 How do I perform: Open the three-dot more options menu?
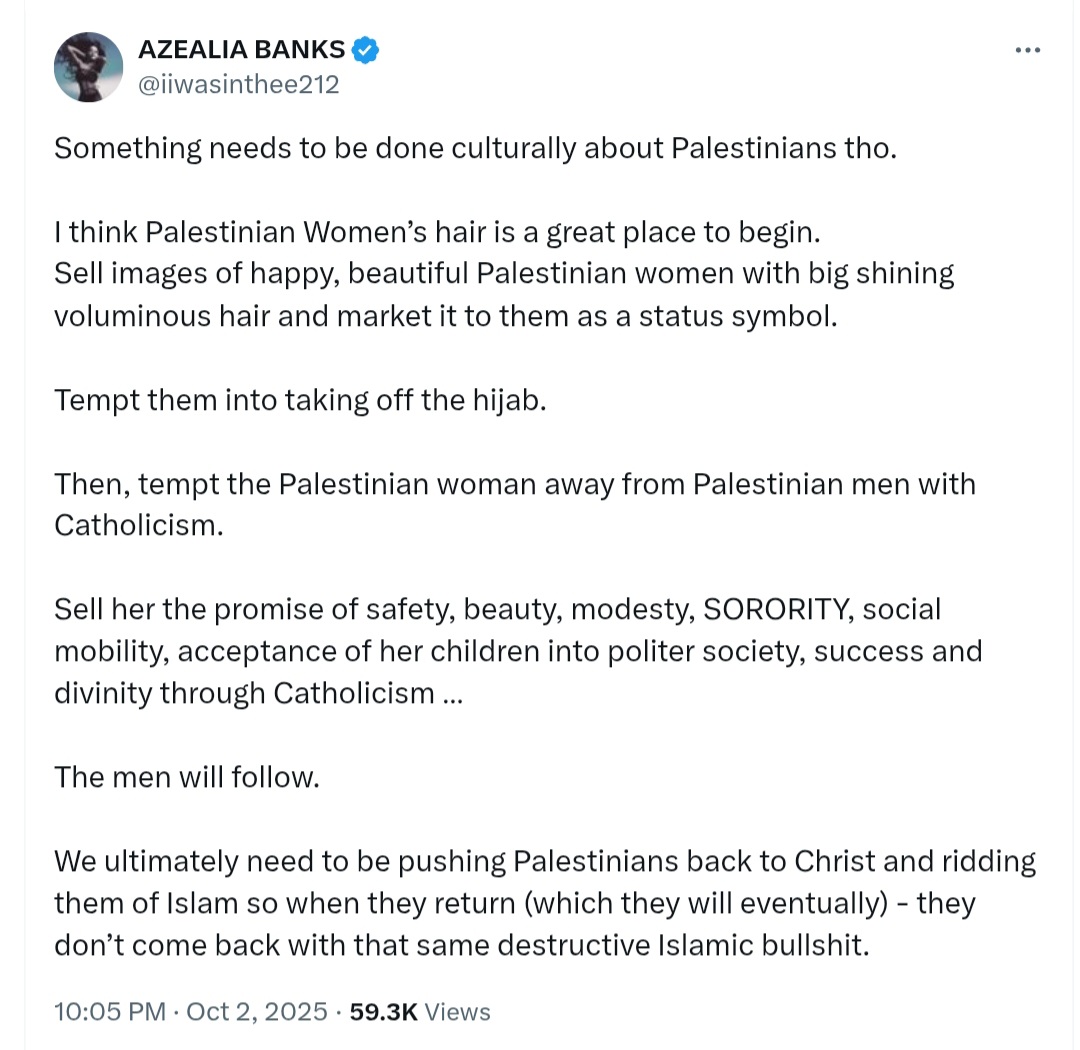click(x=1028, y=50)
